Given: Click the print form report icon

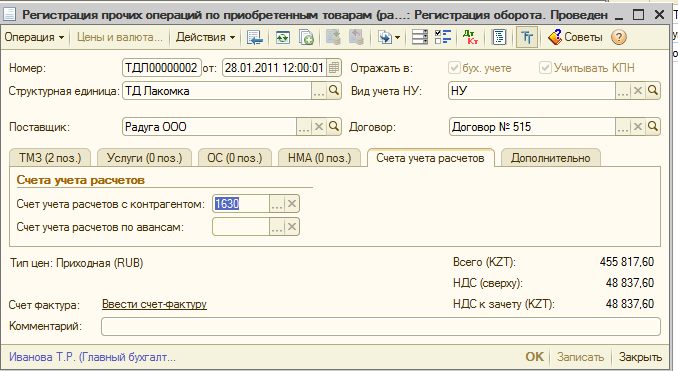Looking at the screenshot, I should click(499, 37).
